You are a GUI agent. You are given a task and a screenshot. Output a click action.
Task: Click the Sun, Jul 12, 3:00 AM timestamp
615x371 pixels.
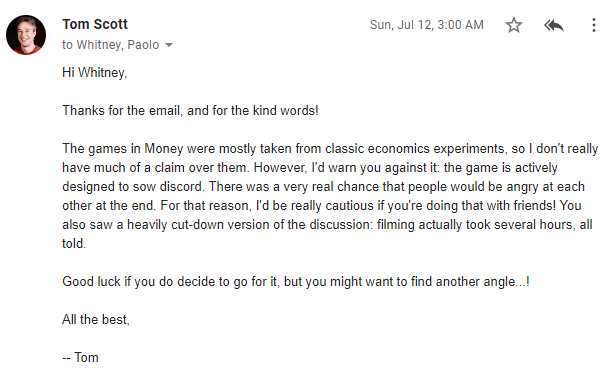[x=427, y=25]
